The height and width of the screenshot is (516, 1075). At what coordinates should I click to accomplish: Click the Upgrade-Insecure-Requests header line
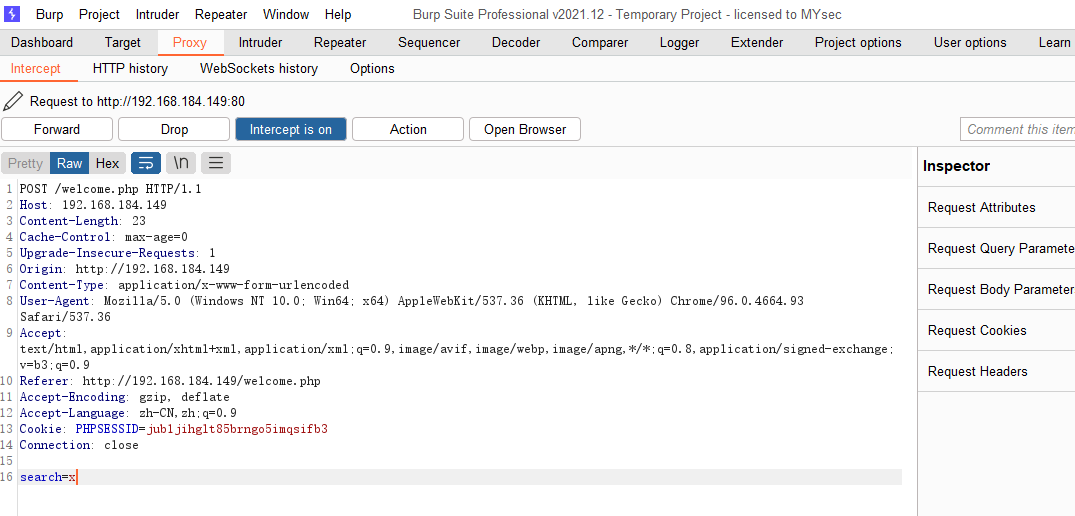click(118, 253)
